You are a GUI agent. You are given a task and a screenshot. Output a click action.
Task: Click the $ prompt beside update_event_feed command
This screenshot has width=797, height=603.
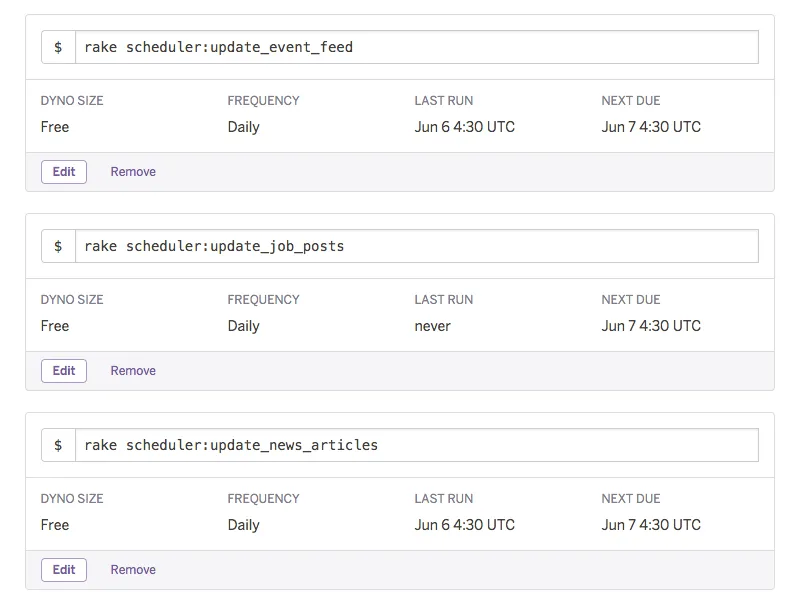coord(58,47)
